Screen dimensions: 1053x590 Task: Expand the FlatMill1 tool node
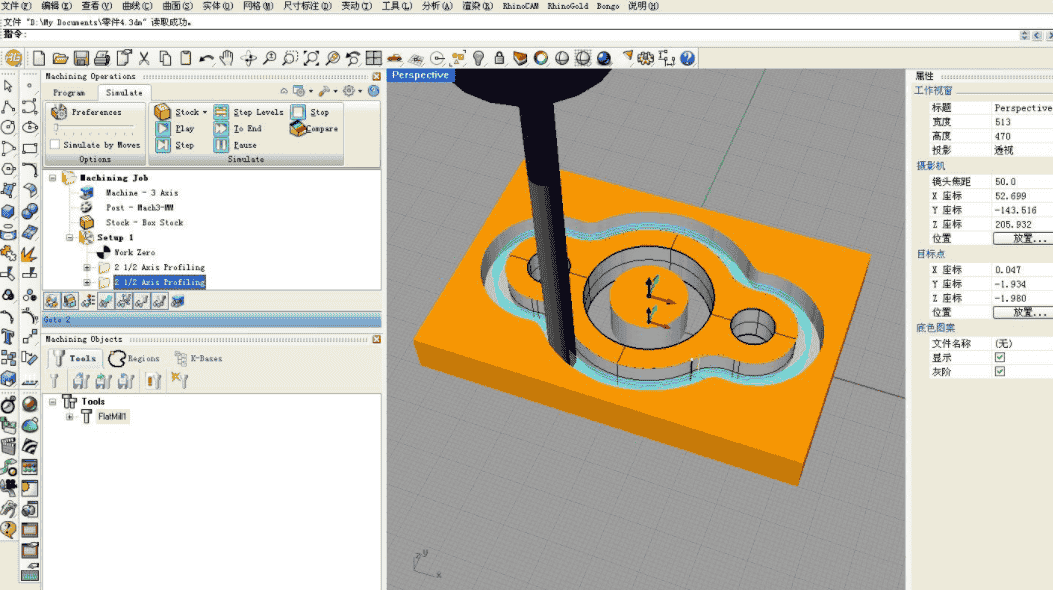(x=70, y=416)
